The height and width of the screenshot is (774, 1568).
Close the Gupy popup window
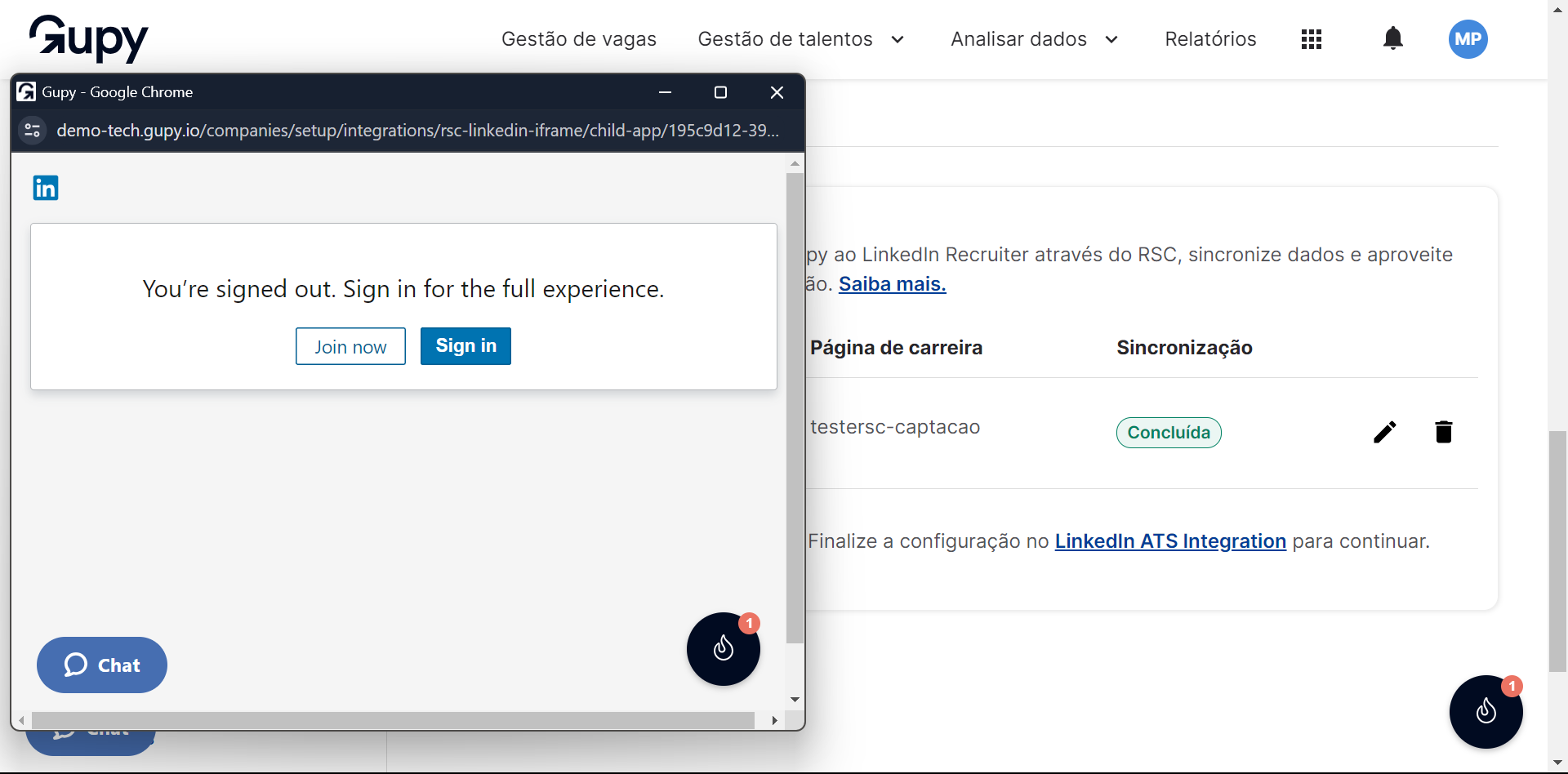coord(777,92)
